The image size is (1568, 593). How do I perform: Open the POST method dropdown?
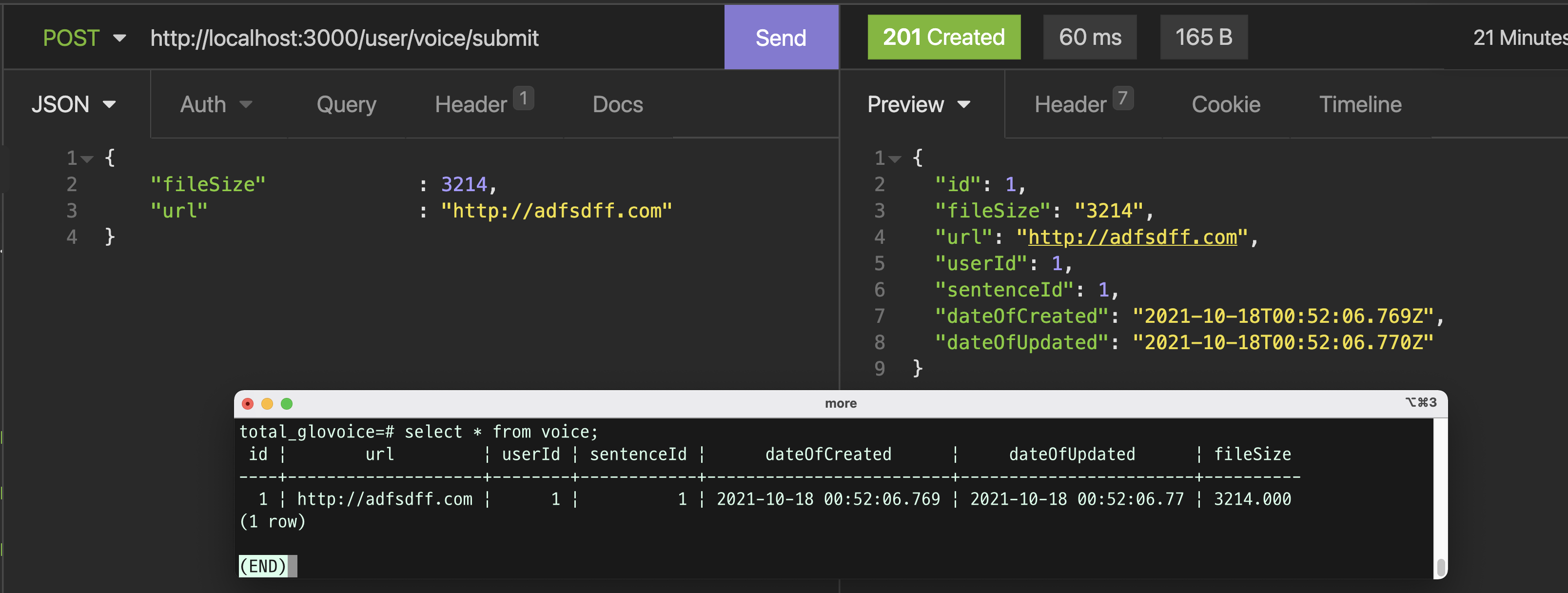[84, 39]
